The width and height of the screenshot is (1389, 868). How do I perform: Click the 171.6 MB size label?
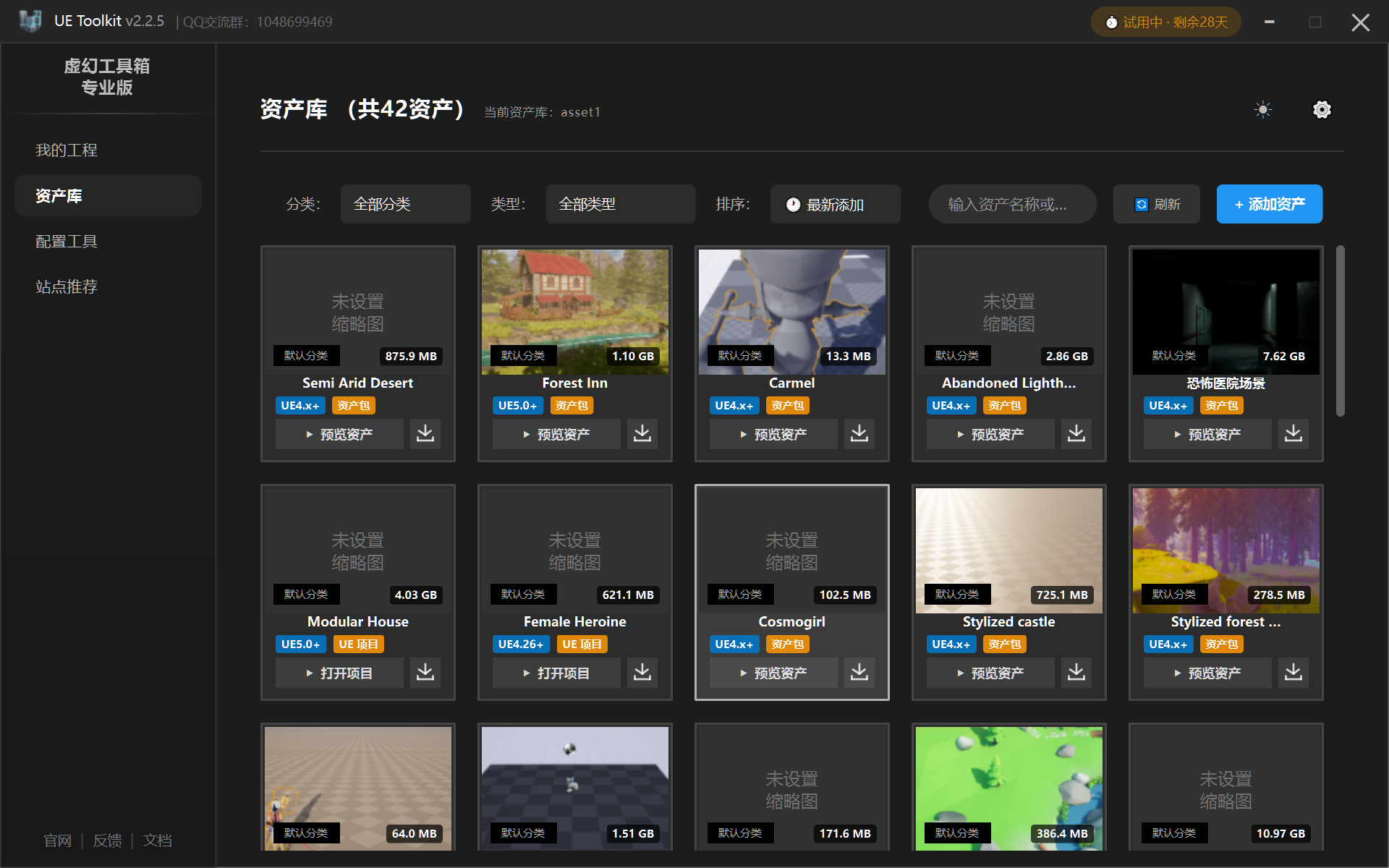(845, 833)
